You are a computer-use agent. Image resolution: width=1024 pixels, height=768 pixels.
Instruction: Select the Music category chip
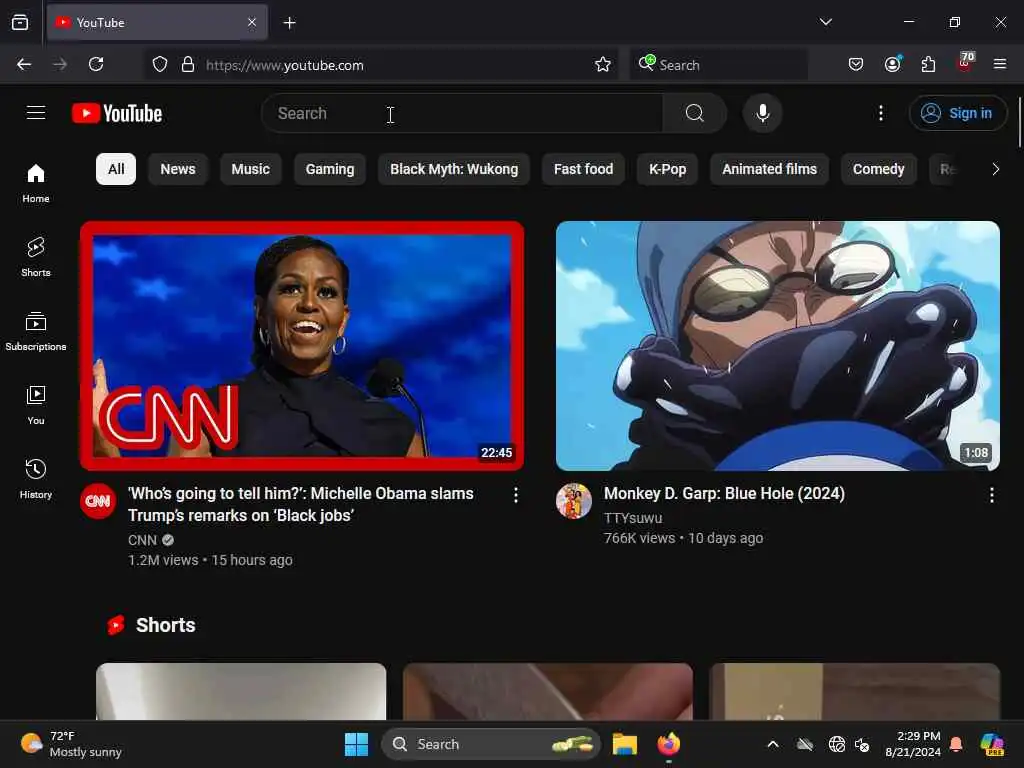pyautogui.click(x=250, y=169)
